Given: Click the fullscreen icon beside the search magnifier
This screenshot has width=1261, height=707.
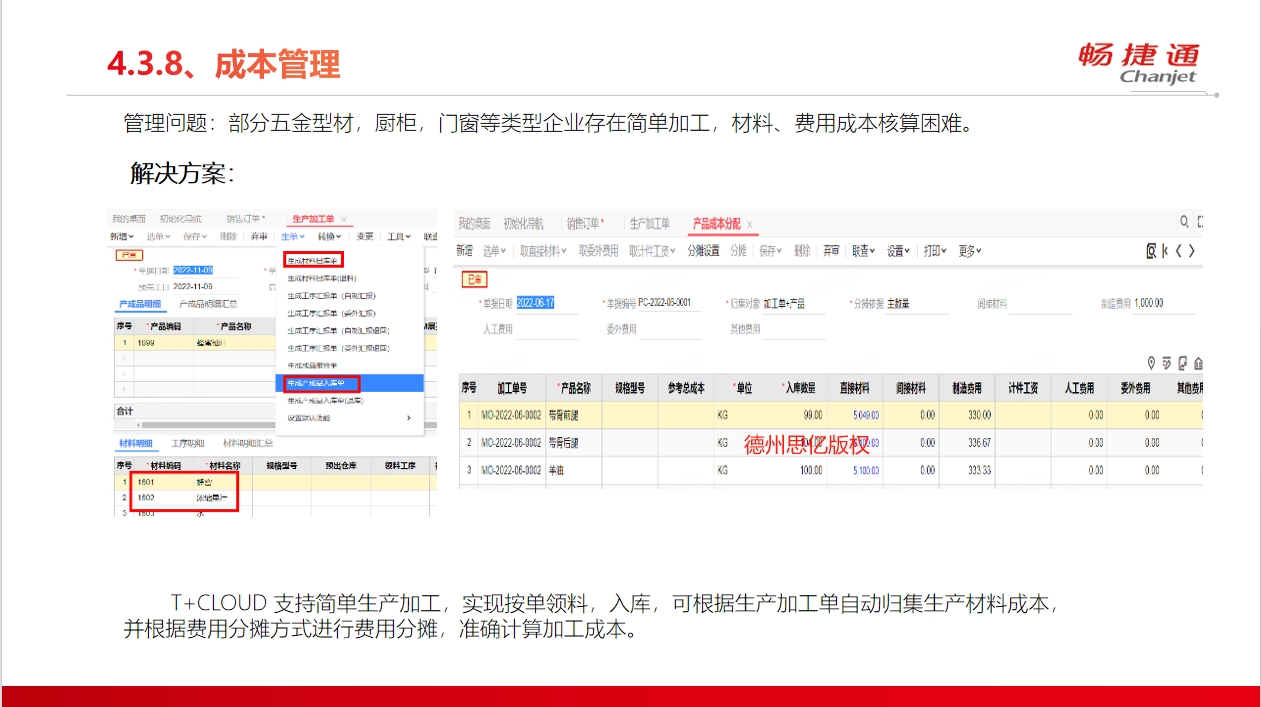Looking at the screenshot, I should point(1200,222).
